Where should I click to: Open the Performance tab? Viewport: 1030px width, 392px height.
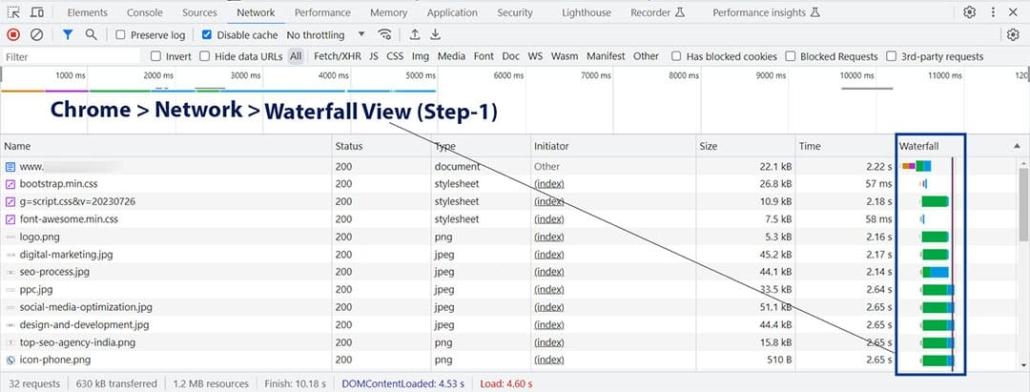[323, 12]
